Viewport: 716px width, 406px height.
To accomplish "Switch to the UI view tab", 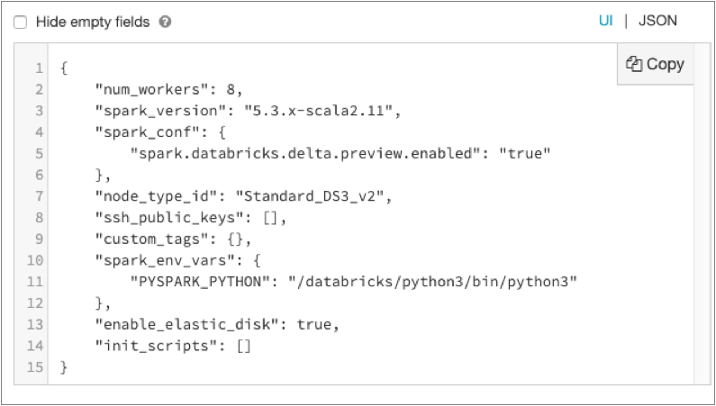I will (606, 20).
